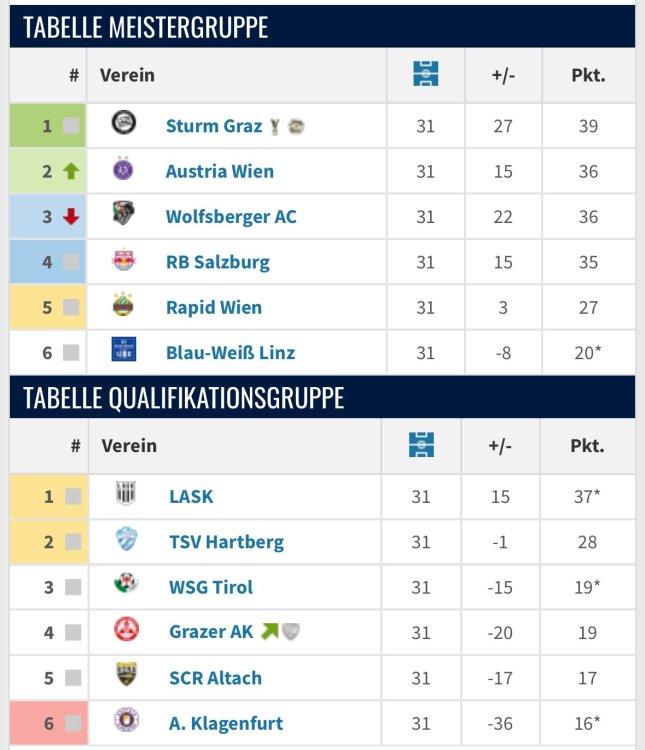Click the Sturm Graz club crest
Viewport: 645px width, 750px height.
pos(124,124)
